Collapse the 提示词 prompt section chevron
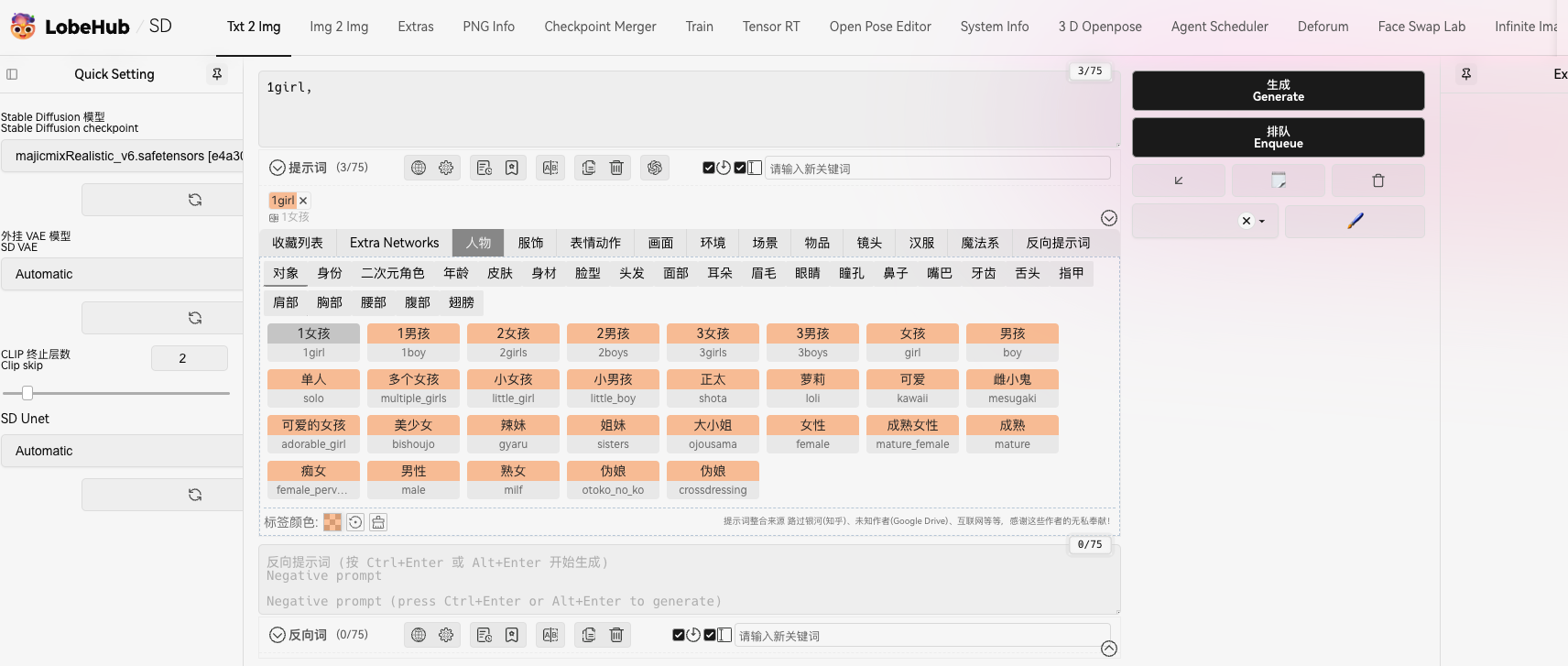 click(x=278, y=168)
